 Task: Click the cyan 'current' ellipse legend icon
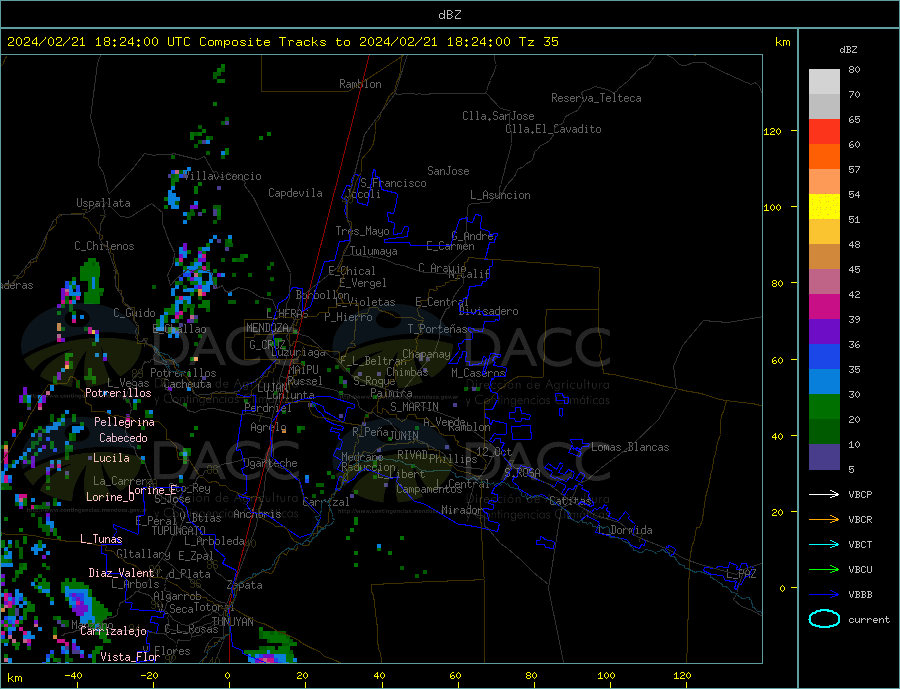[x=824, y=619]
